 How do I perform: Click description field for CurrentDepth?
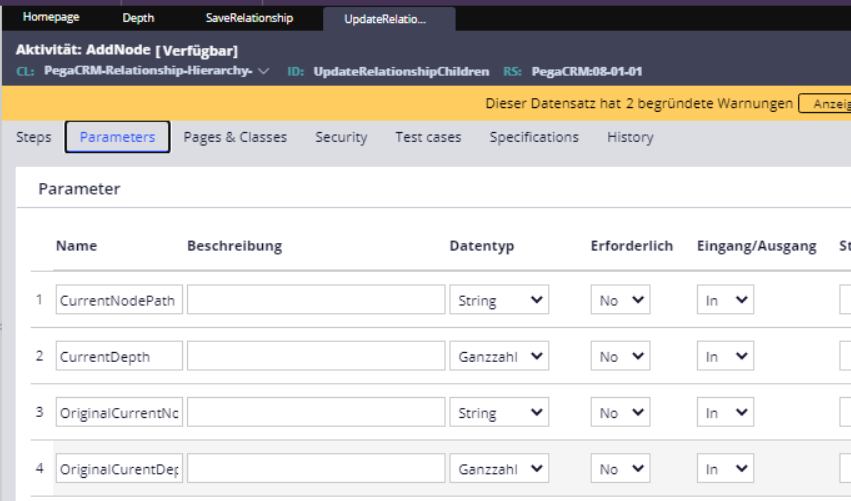point(316,356)
